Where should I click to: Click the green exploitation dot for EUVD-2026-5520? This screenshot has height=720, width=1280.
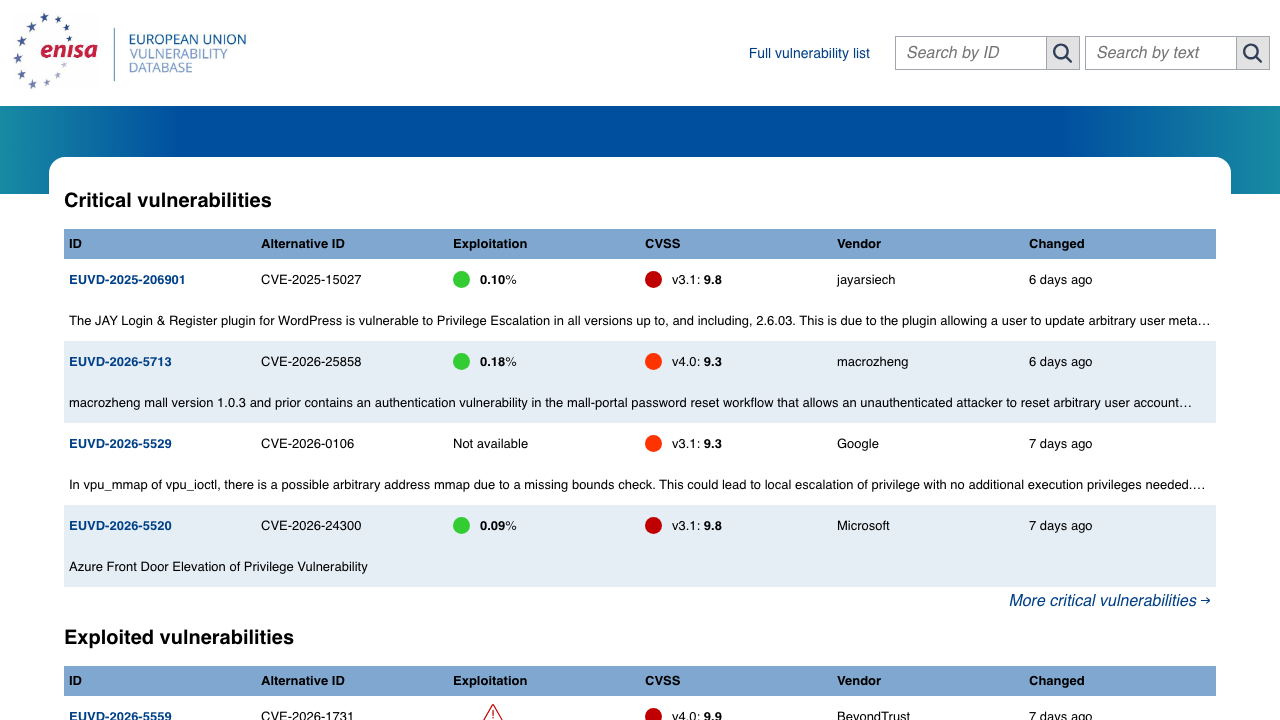click(x=461, y=526)
